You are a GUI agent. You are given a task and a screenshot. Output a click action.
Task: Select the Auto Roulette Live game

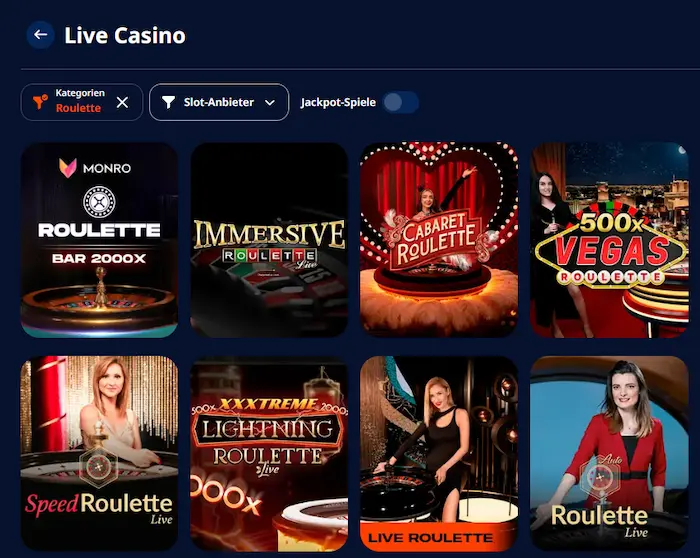point(609,453)
